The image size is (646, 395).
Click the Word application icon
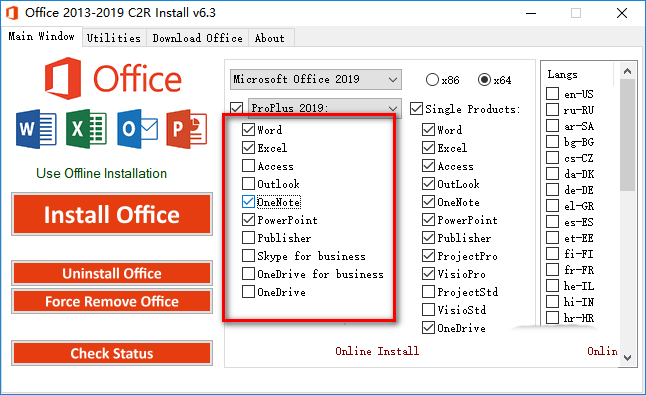click(x=36, y=129)
